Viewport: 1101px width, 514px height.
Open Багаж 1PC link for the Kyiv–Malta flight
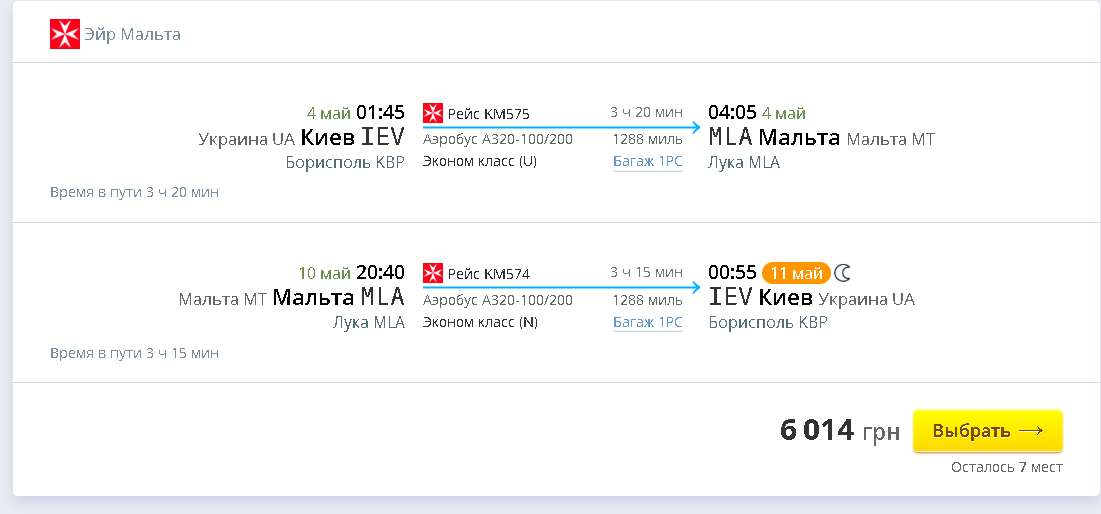(x=647, y=162)
